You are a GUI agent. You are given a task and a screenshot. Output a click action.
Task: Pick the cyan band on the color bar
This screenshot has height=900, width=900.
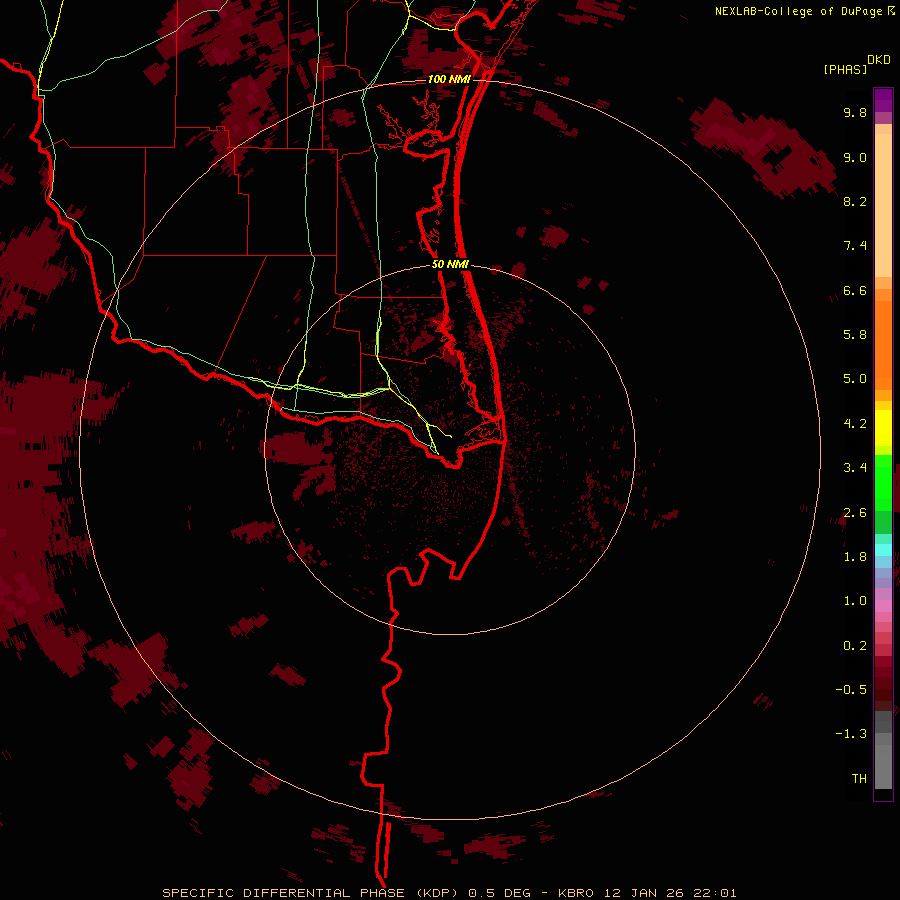[x=883, y=550]
